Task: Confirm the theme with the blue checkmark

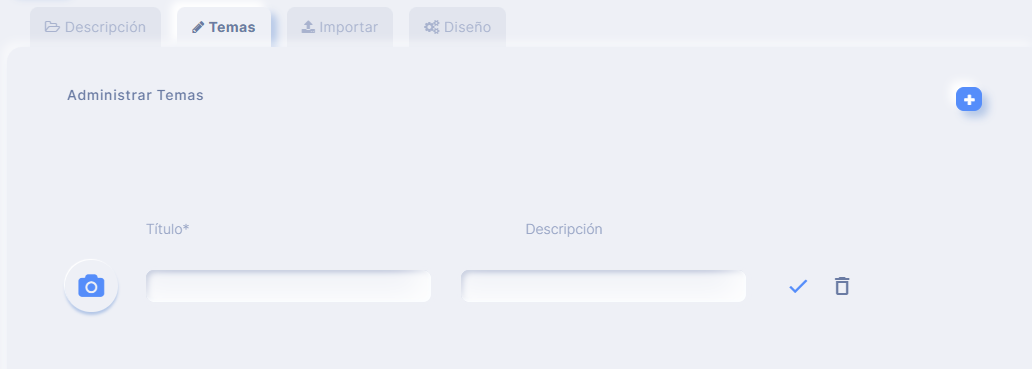Action: (x=798, y=286)
